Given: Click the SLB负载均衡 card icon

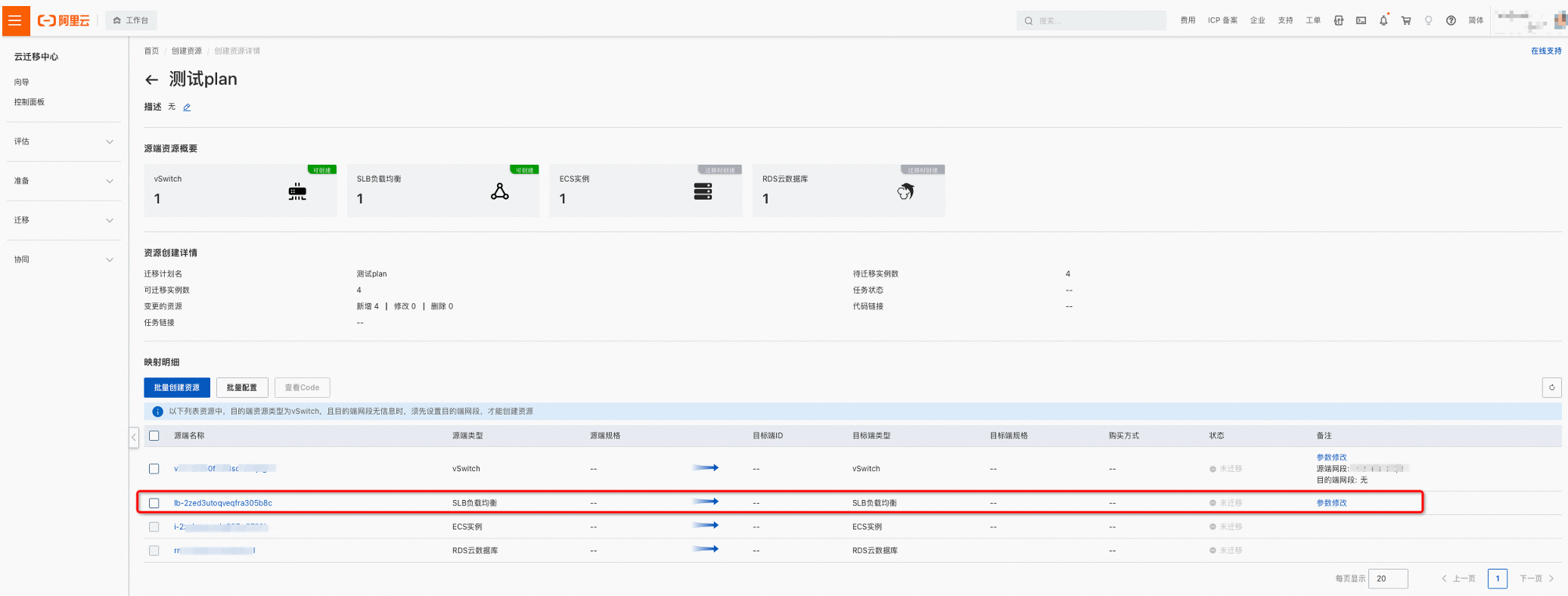Looking at the screenshot, I should click(x=500, y=191).
